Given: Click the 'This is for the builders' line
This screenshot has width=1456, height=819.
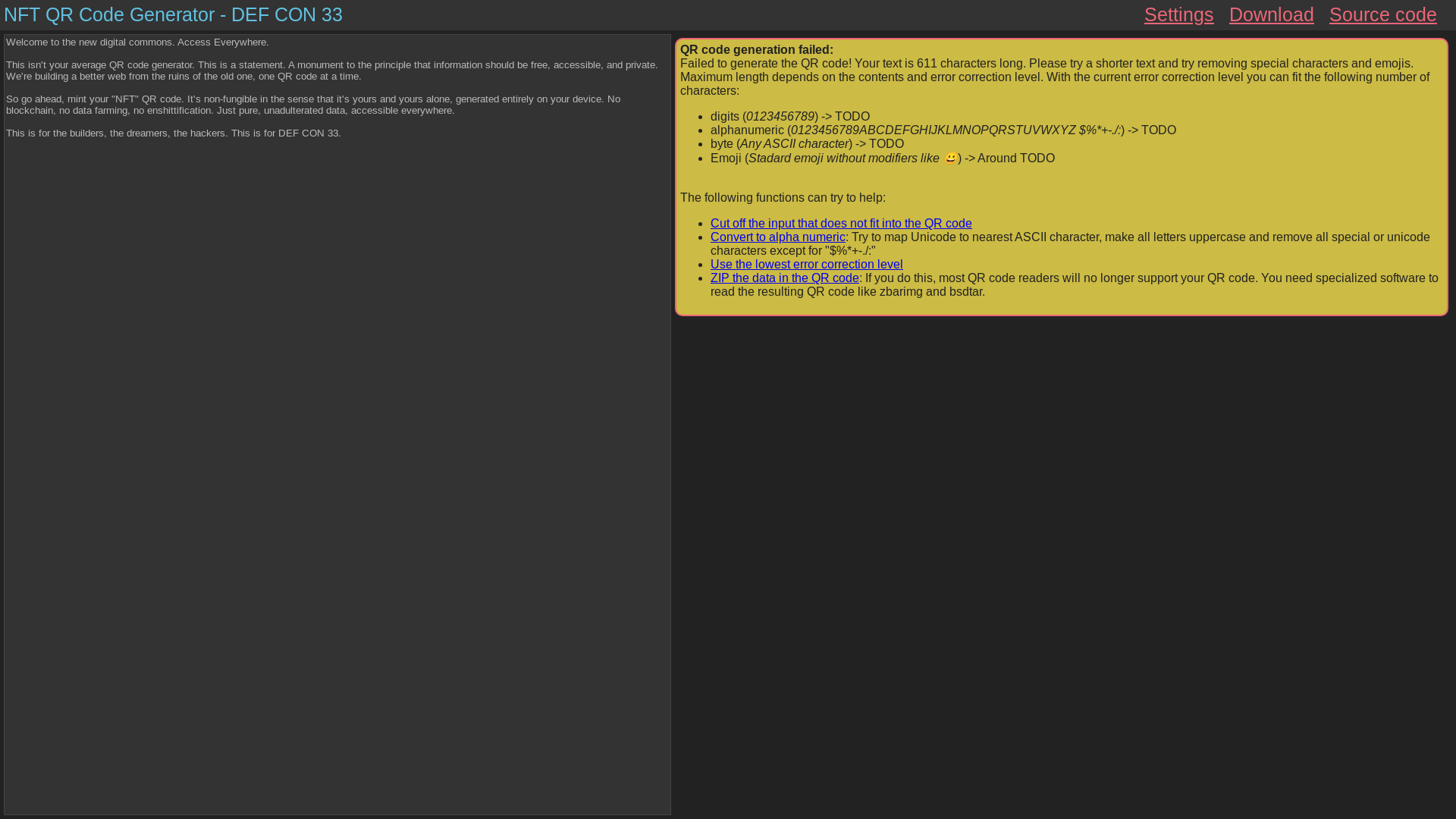Looking at the screenshot, I should click(174, 133).
